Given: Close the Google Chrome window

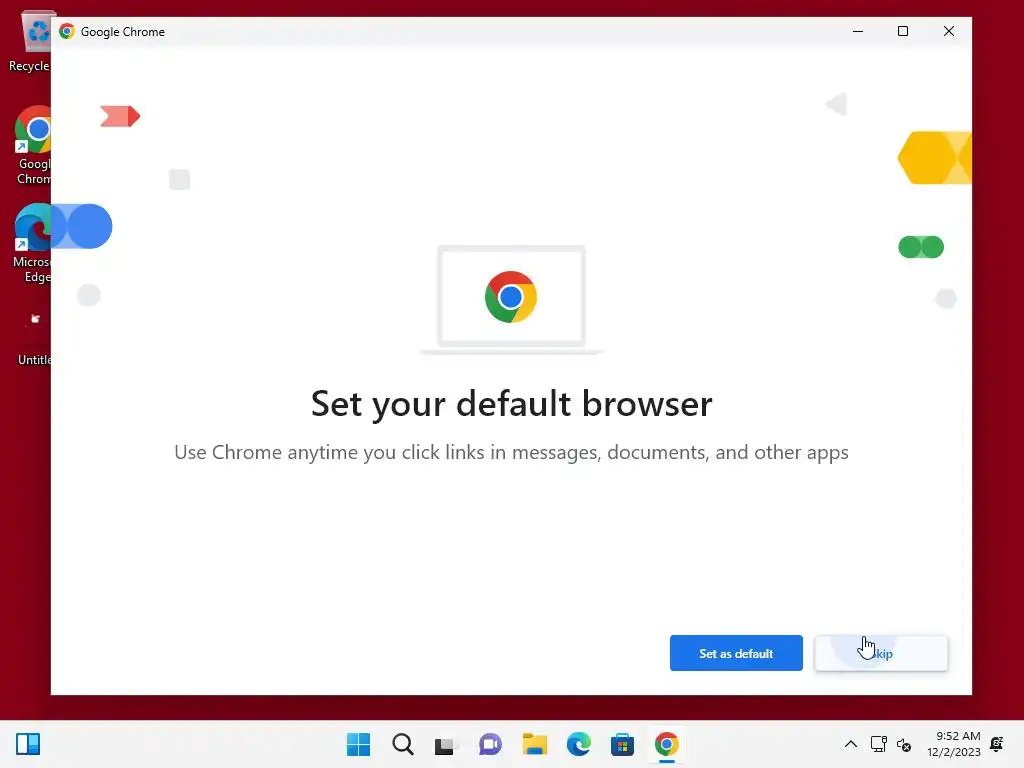Looking at the screenshot, I should pos(949,31).
